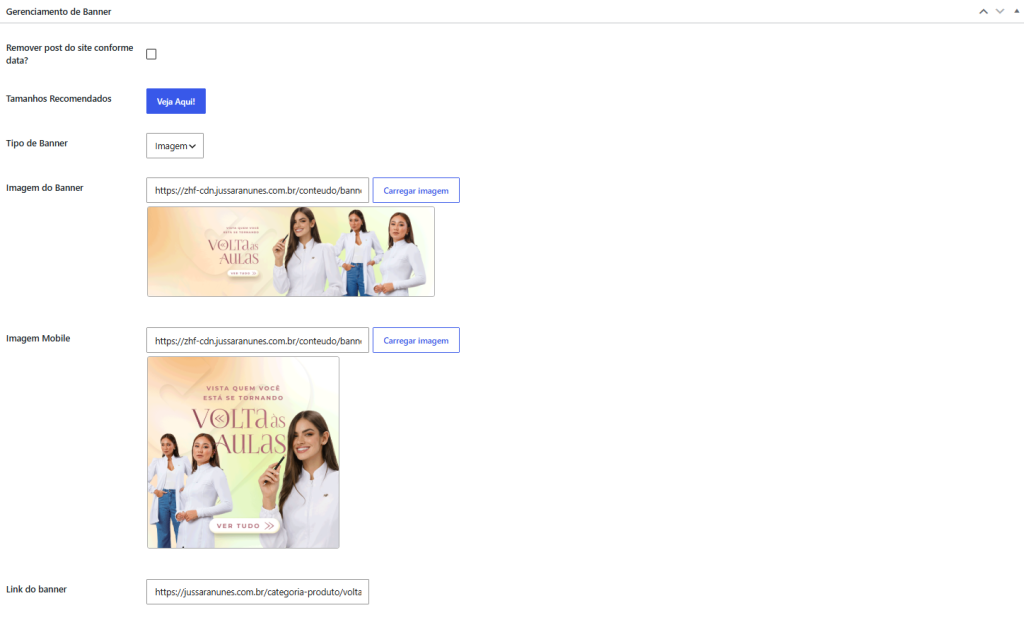Click the mobile banner image preview
Screen dimensions: 1024x620
(x=243, y=452)
